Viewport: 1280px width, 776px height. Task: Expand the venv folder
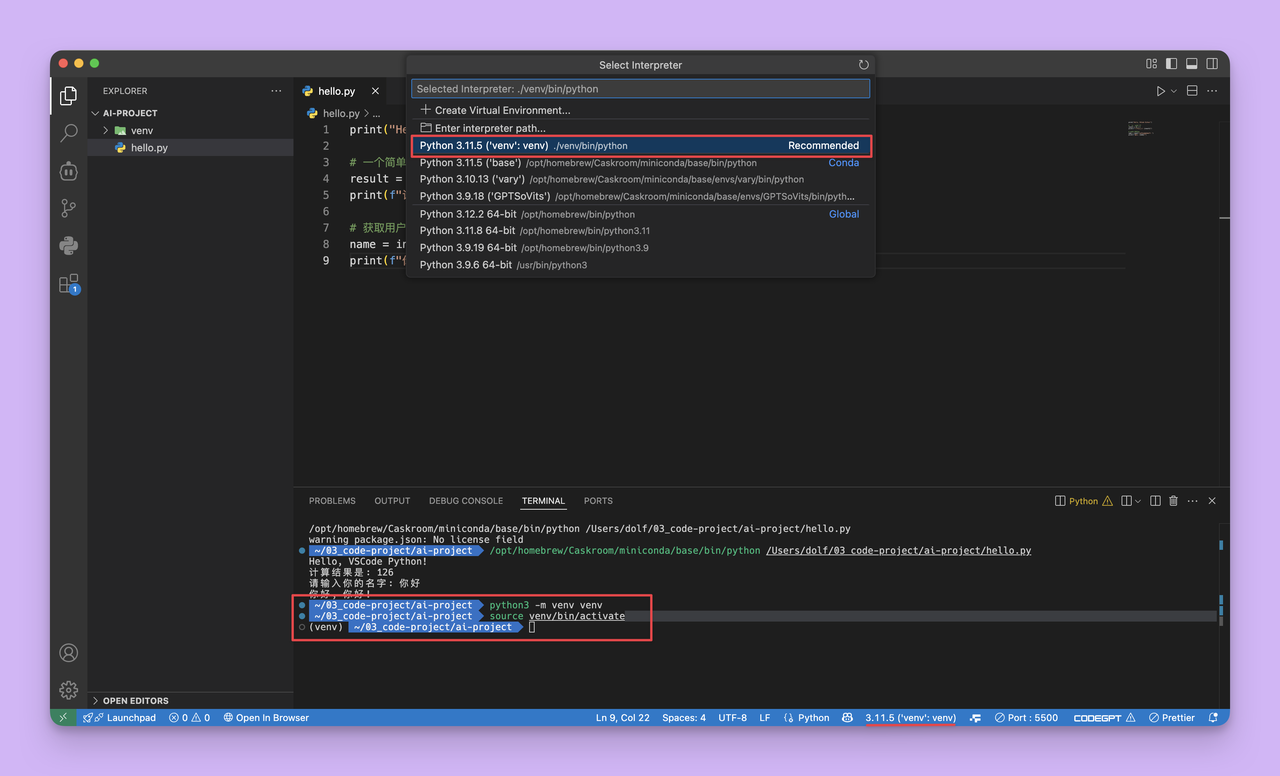190,131
